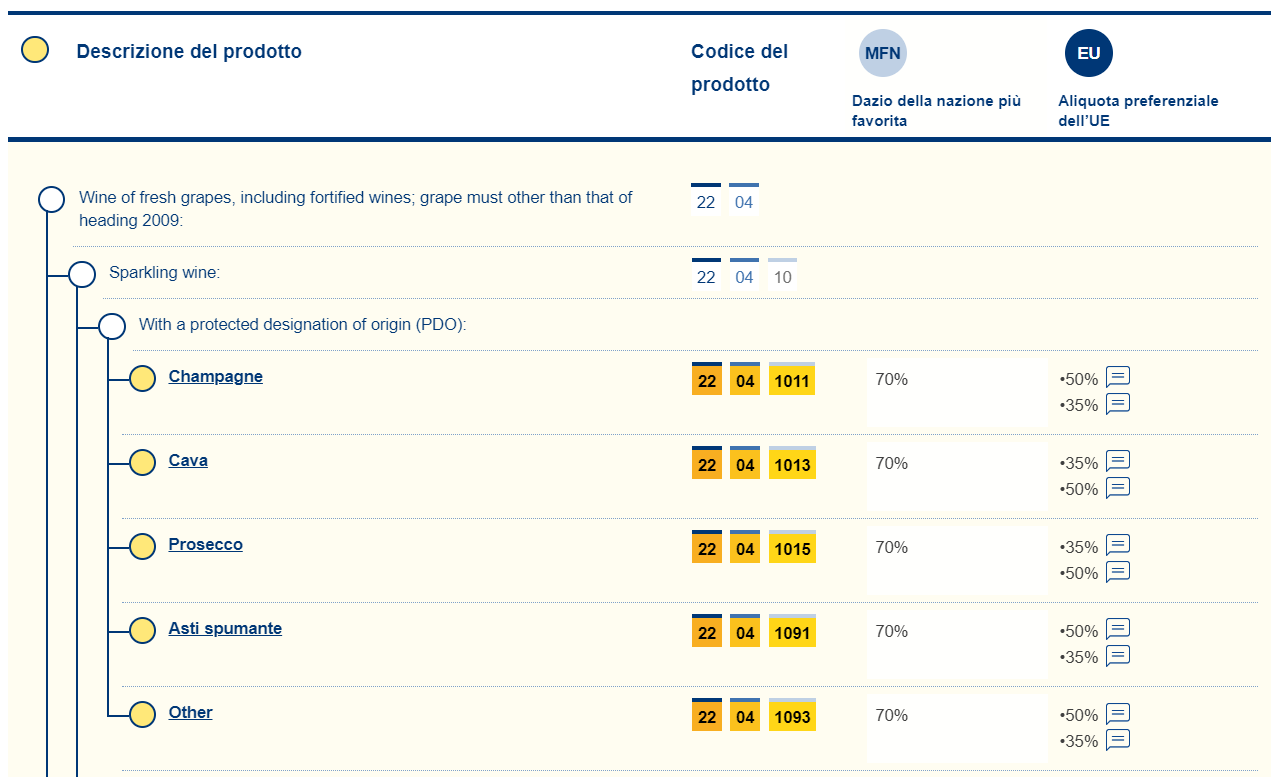This screenshot has height=777, width=1272.
Task: Toggle the yellow circle next to Champagne
Action: point(143,378)
